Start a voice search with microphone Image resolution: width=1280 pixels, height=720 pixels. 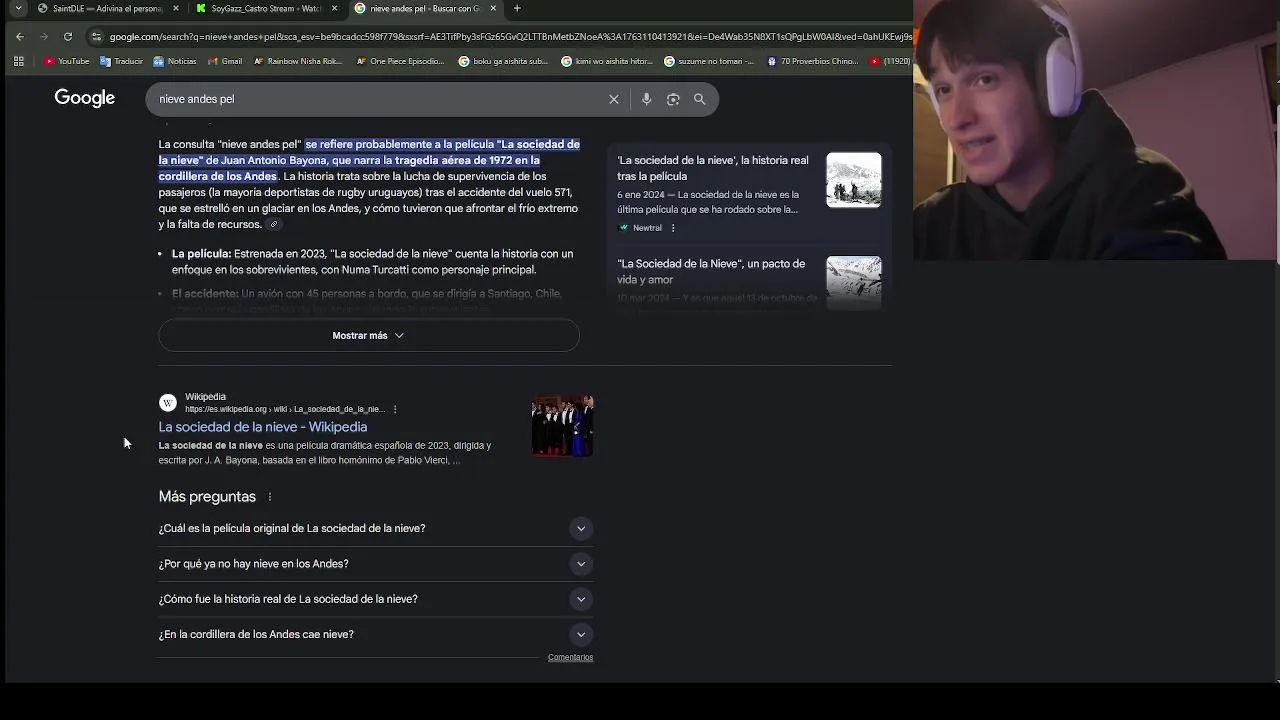click(647, 99)
